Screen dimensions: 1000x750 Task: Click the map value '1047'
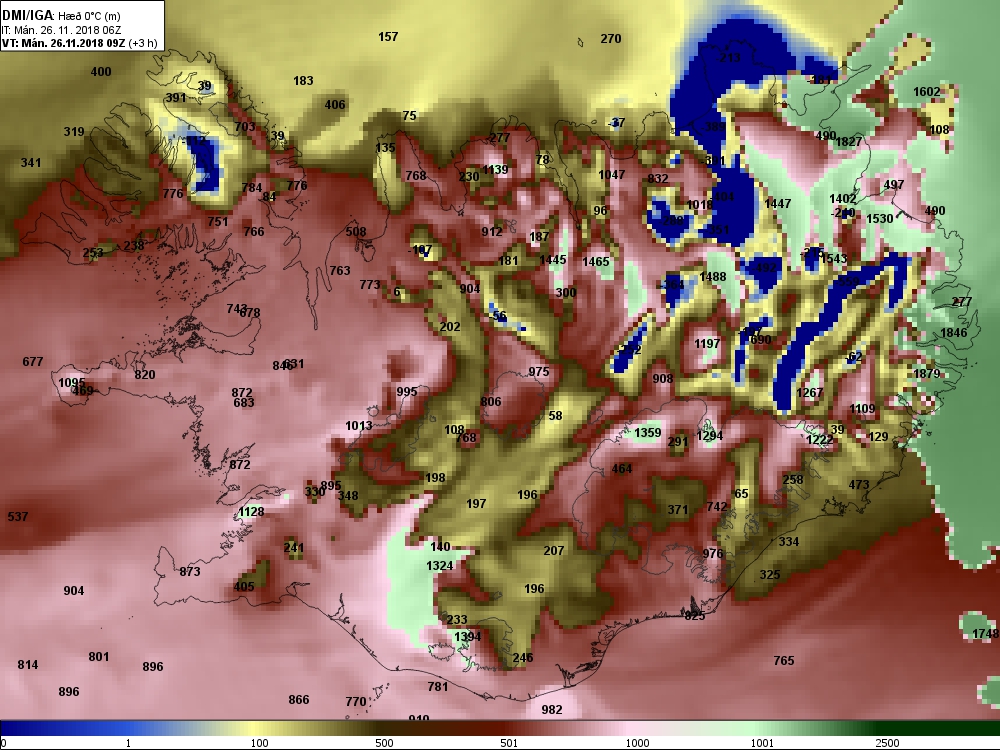(612, 175)
